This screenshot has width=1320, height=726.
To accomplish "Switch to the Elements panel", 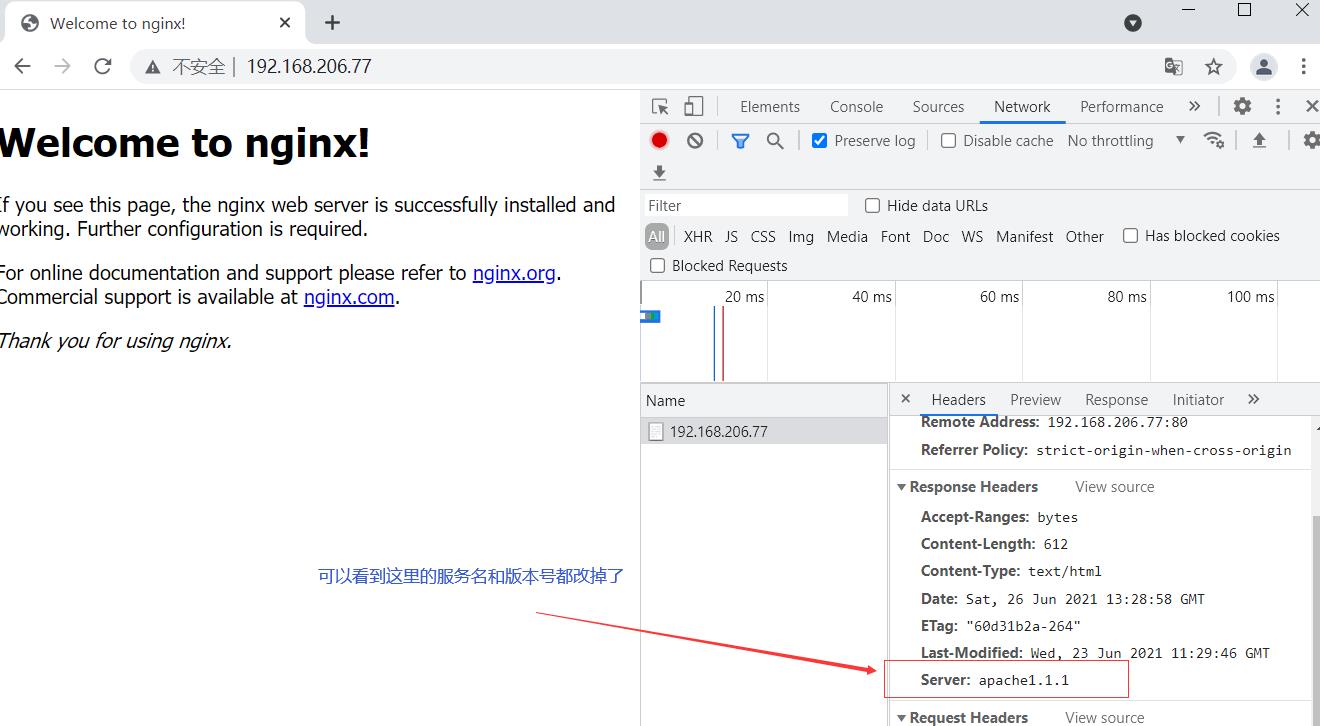I will click(770, 106).
